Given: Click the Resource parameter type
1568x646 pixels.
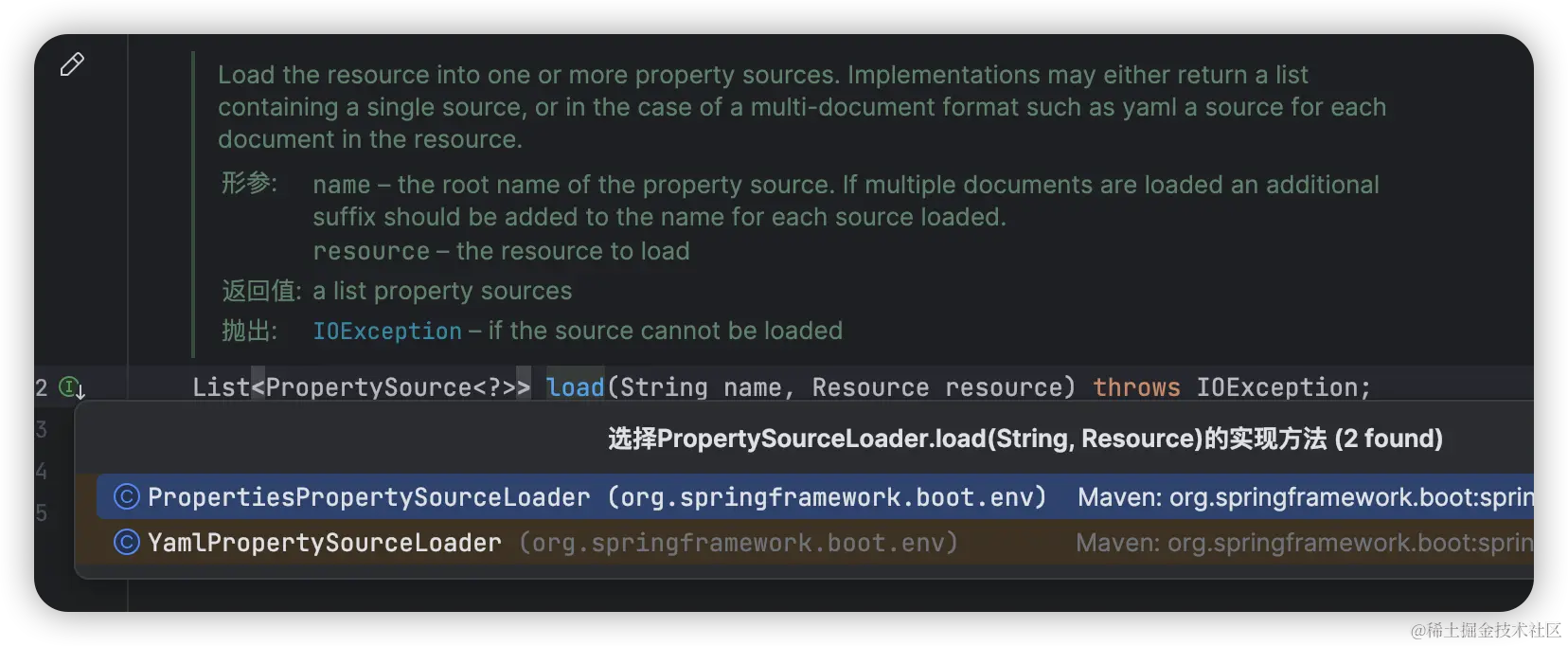Looking at the screenshot, I should tap(870, 387).
